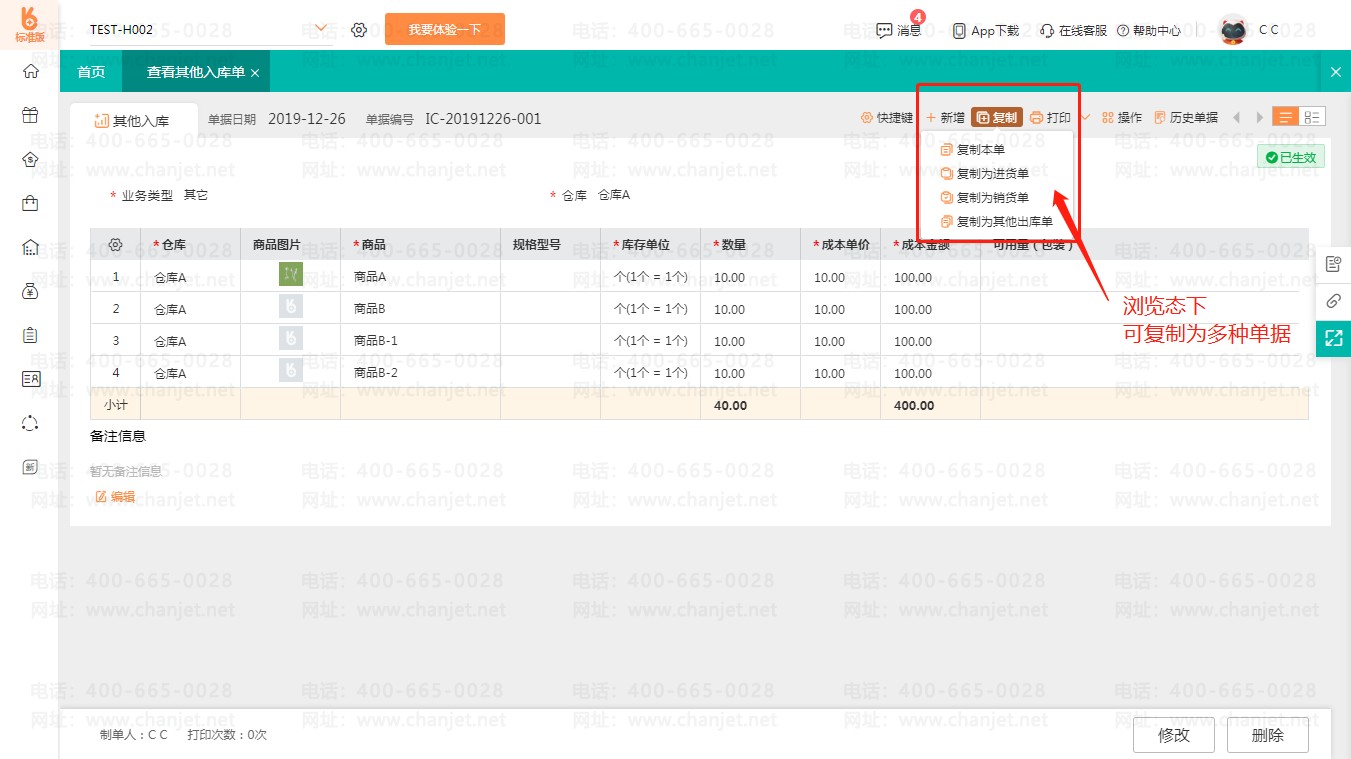Viewport: 1351px width, 759px height.
Task: Open the clipboard report sidebar icon
Action: [30, 335]
